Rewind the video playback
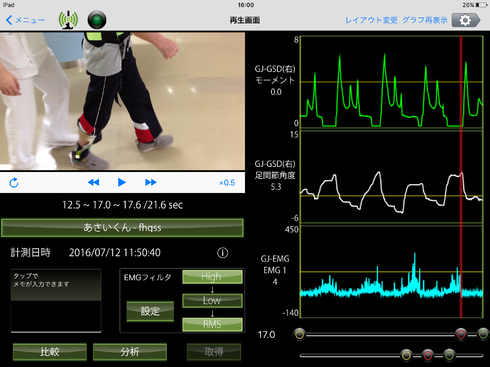Image resolution: width=490 pixels, height=367 pixels. pyautogui.click(x=93, y=182)
